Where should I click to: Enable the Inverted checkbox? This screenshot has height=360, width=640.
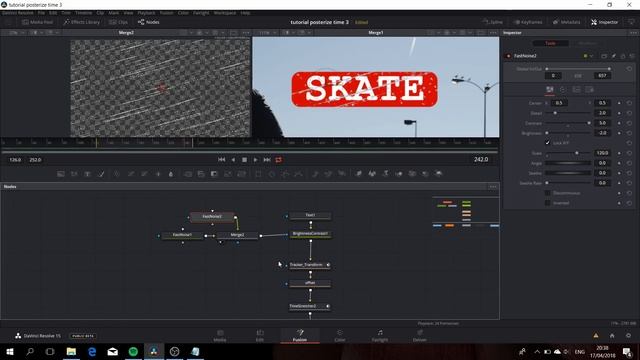pos(548,203)
